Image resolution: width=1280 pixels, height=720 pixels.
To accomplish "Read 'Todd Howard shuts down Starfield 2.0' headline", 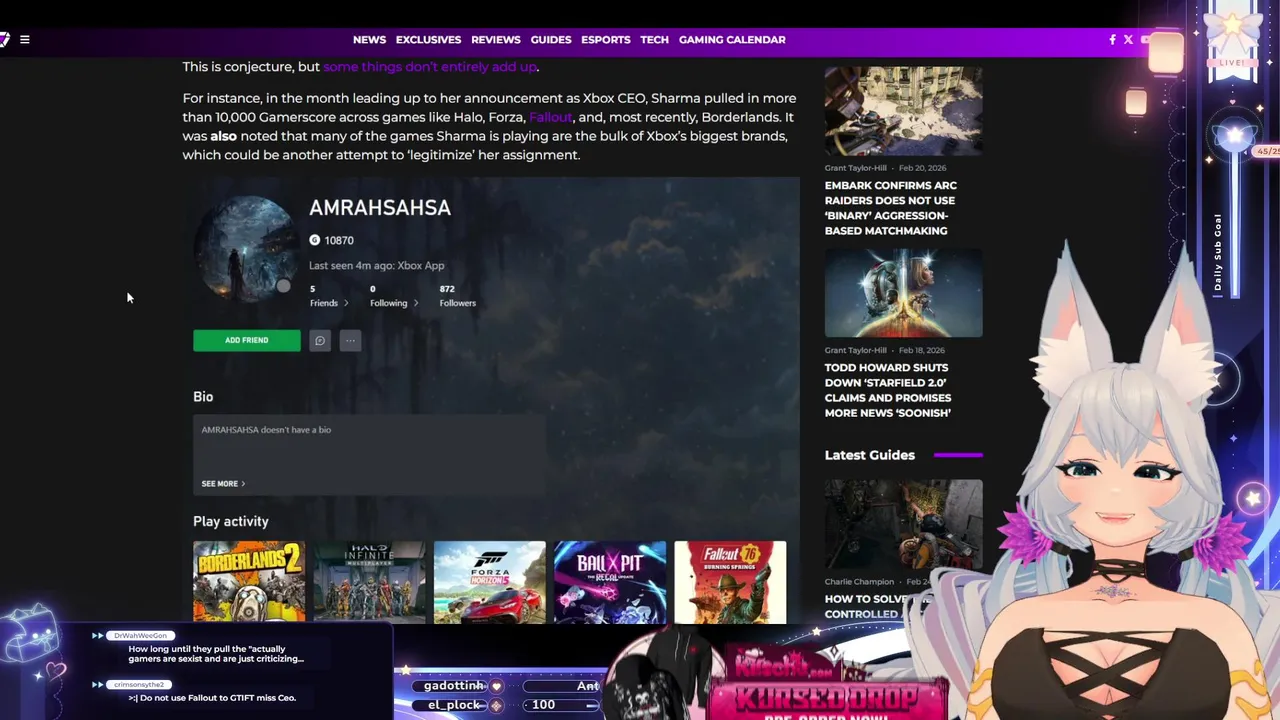I will pos(888,390).
